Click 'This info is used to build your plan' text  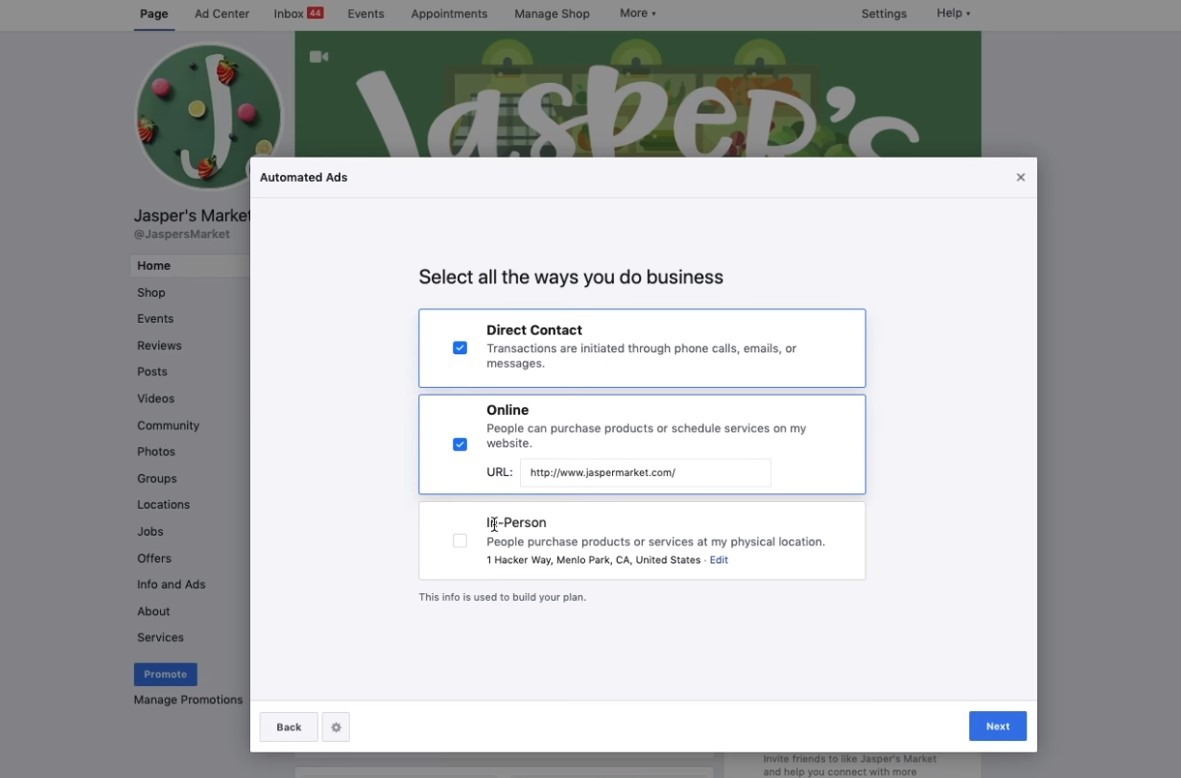(x=502, y=597)
